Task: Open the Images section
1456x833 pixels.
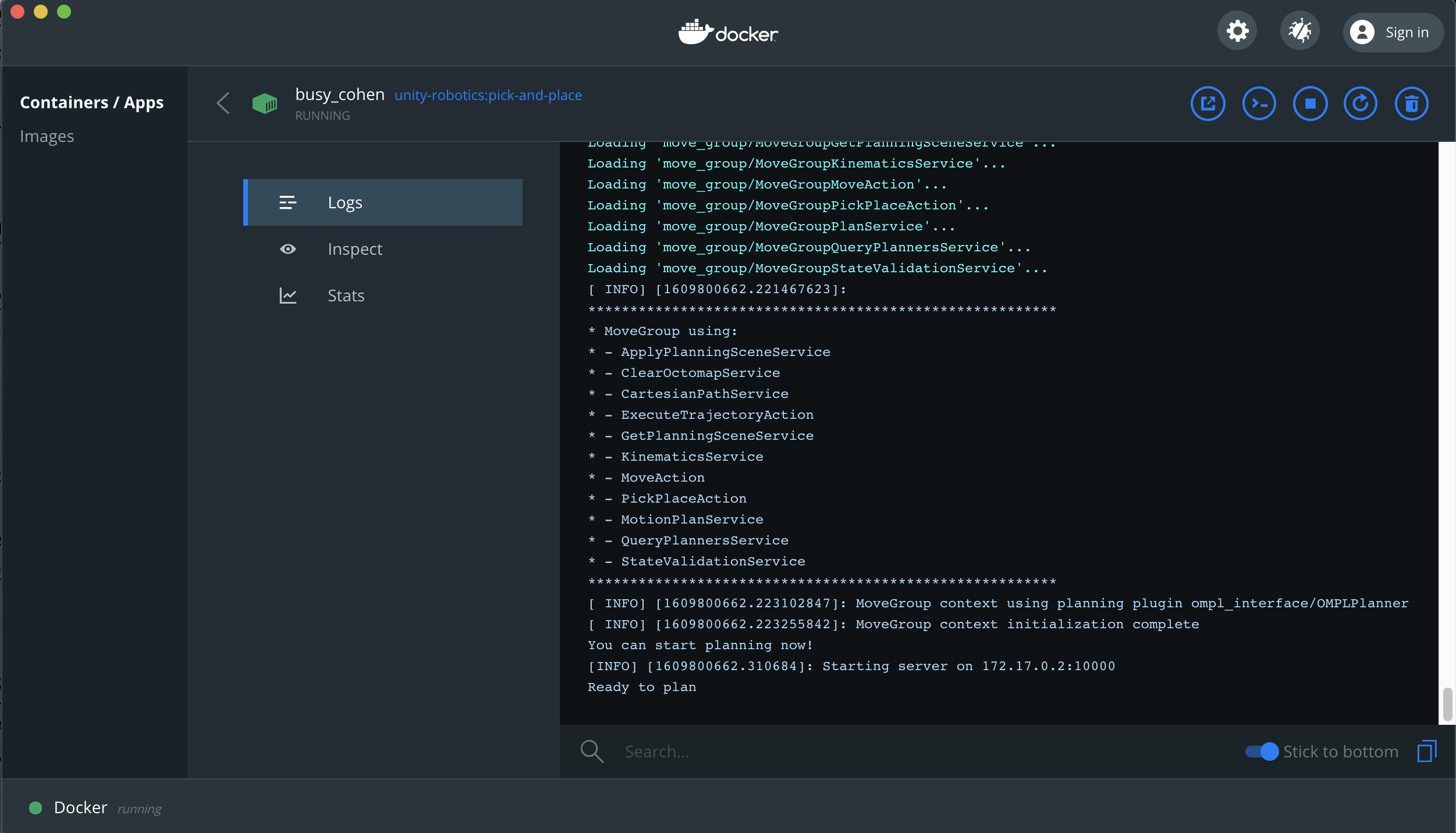Action: point(47,136)
